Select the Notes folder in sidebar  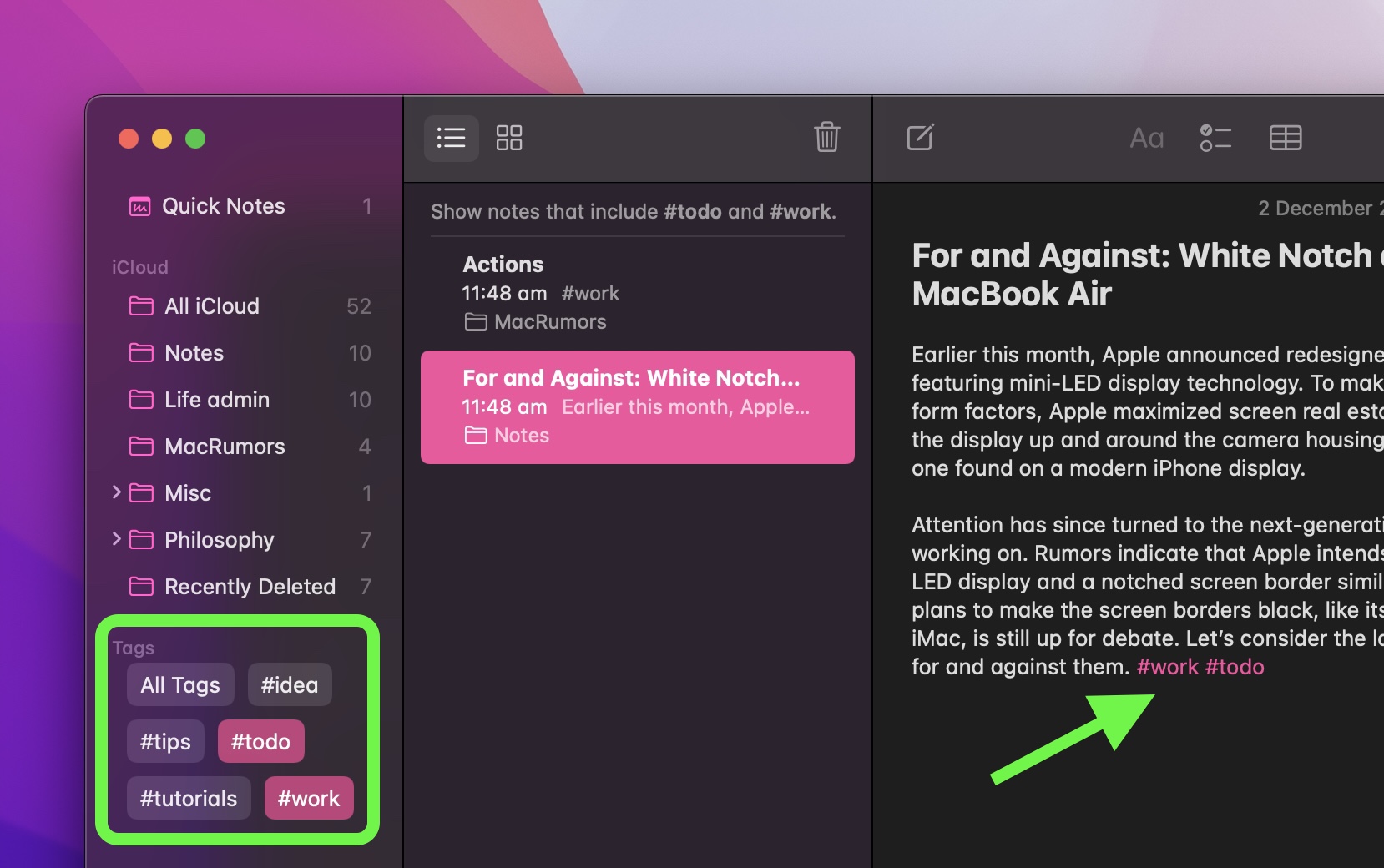point(250,353)
